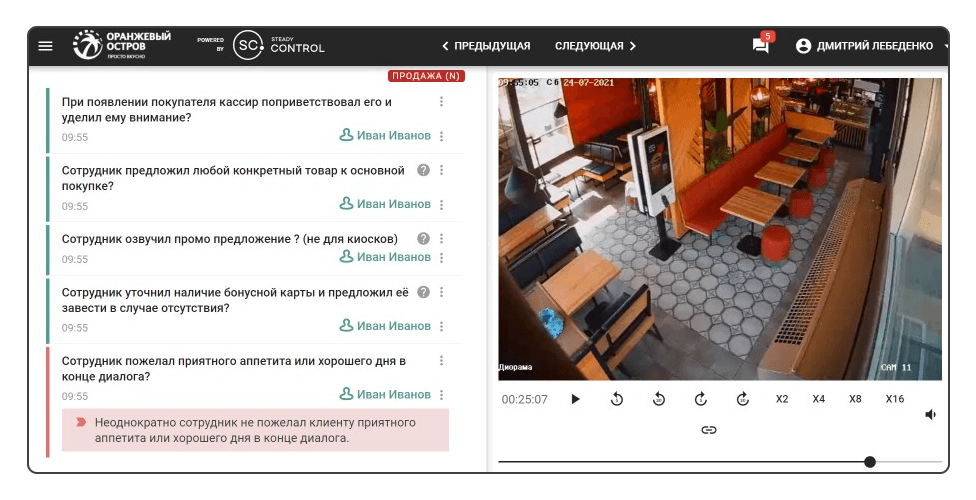Click red comment 'Неоднократно сотрудник не пожелал'
The width and height of the screenshot is (976, 500).
click(x=255, y=430)
